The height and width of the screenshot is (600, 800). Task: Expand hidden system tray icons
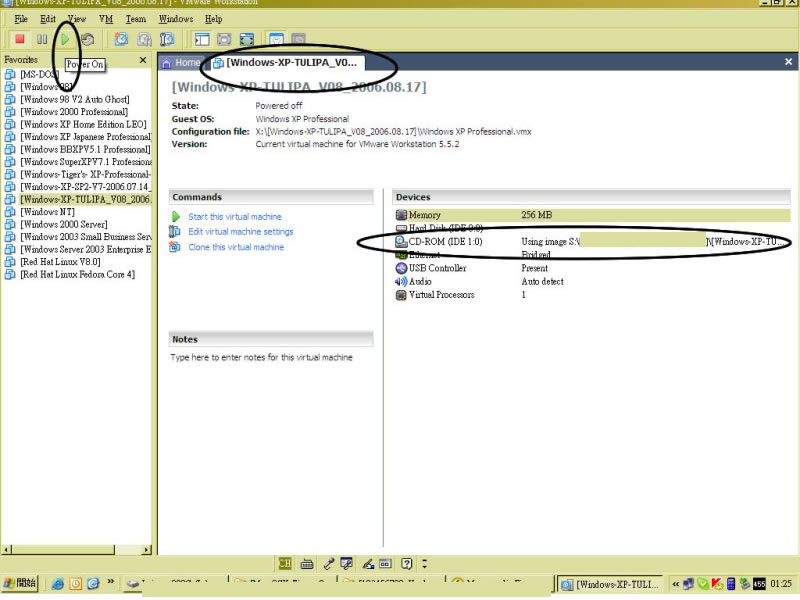coord(676,584)
